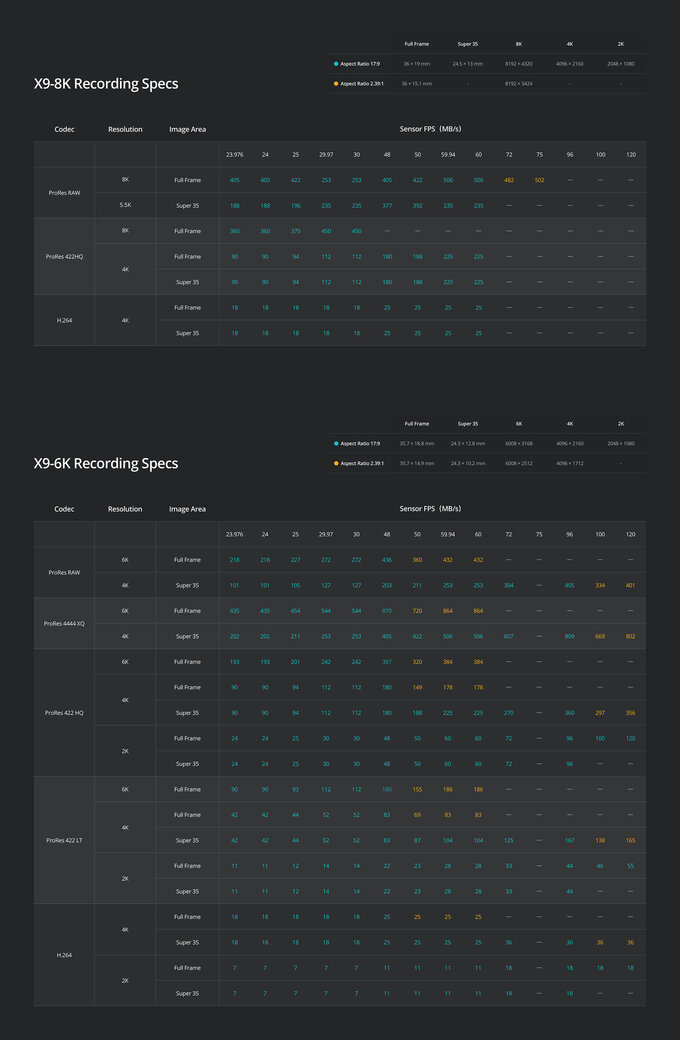This screenshot has height=1040, width=680.
Task: Click the teal dot beside X9-6K Aspect Ratio 17:9
Action: [336, 443]
